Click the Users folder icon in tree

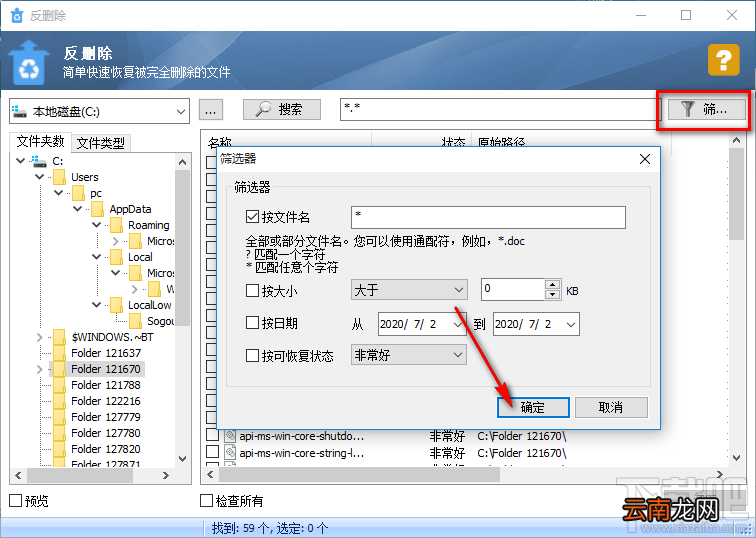60,177
